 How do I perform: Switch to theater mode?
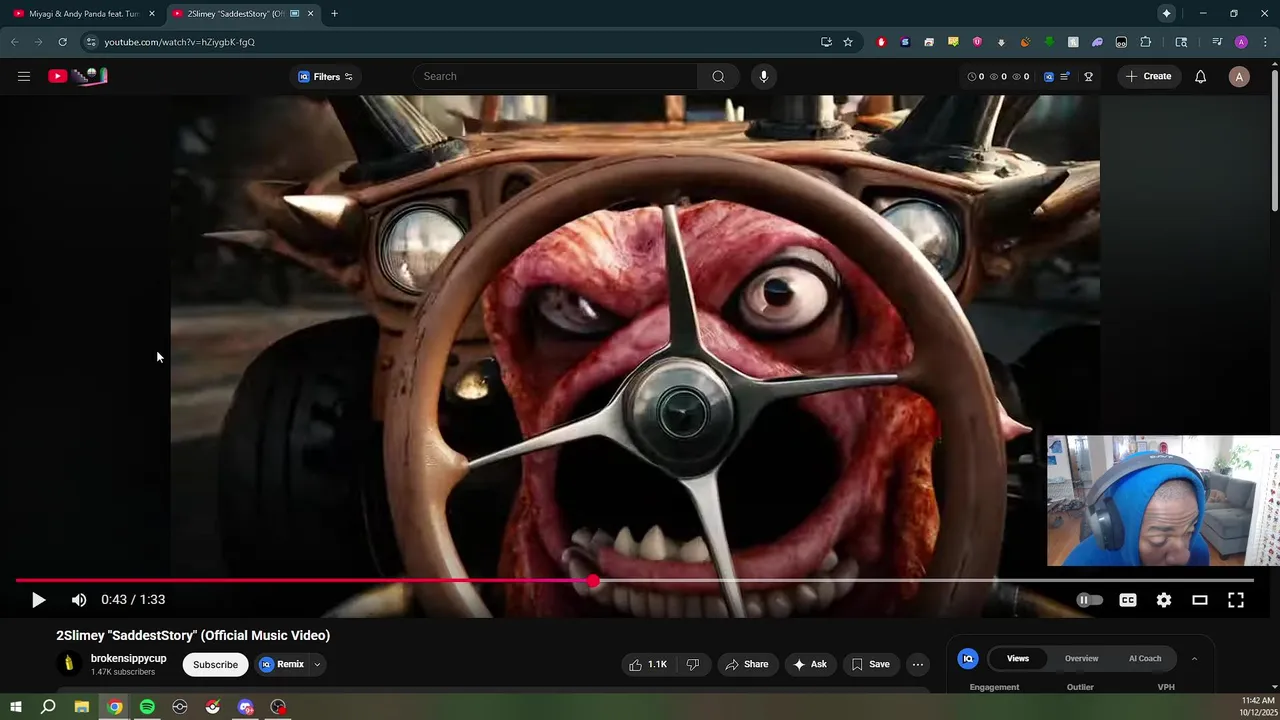1200,600
